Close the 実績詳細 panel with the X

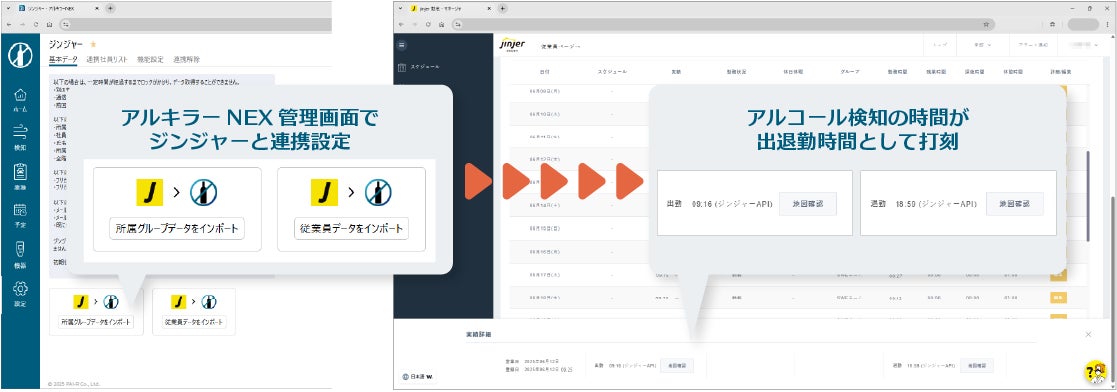(x=1088, y=334)
